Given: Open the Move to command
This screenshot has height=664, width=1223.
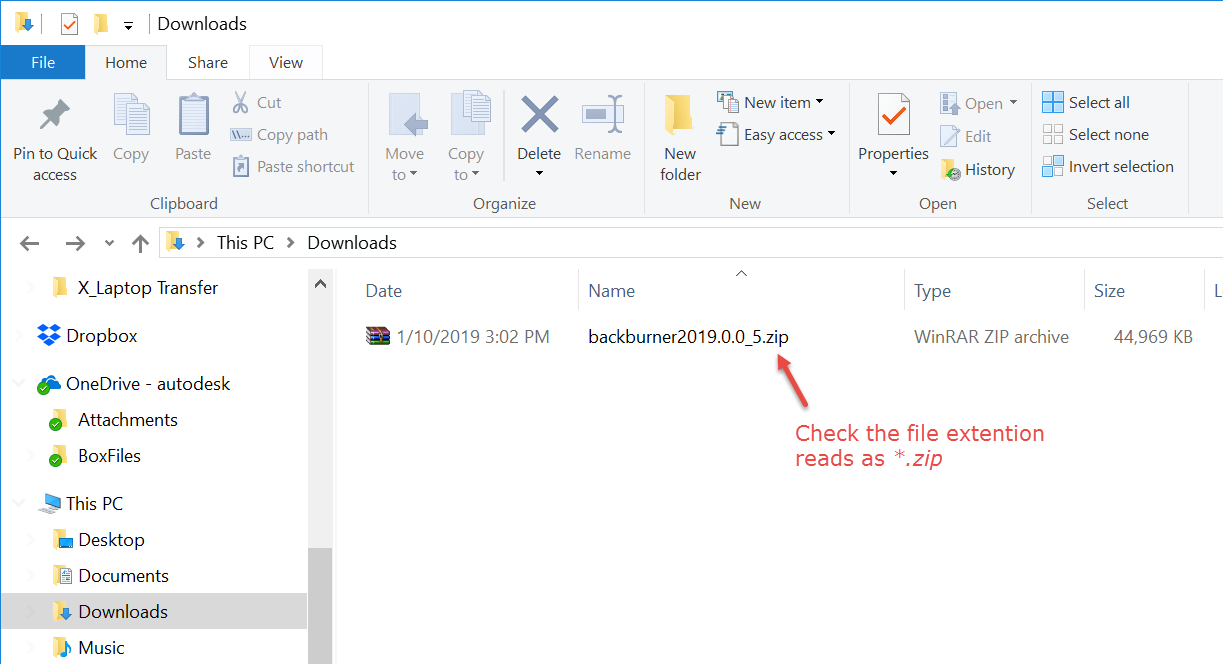Looking at the screenshot, I should [x=405, y=138].
